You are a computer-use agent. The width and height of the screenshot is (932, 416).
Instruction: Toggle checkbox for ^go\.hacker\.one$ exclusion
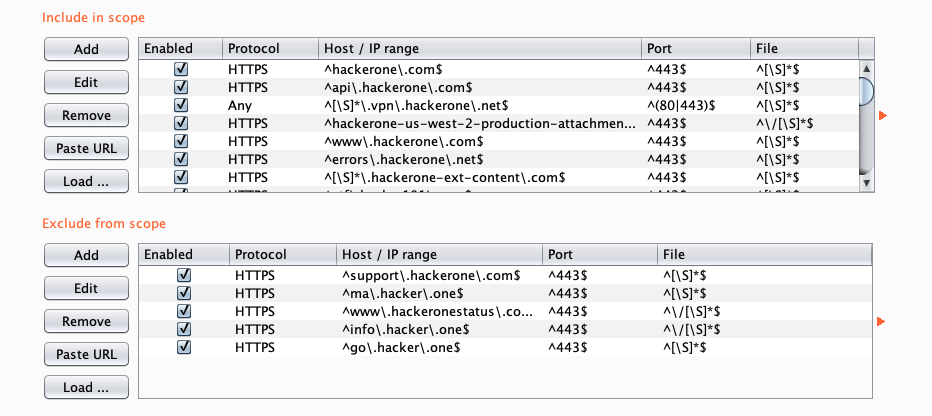coord(184,346)
